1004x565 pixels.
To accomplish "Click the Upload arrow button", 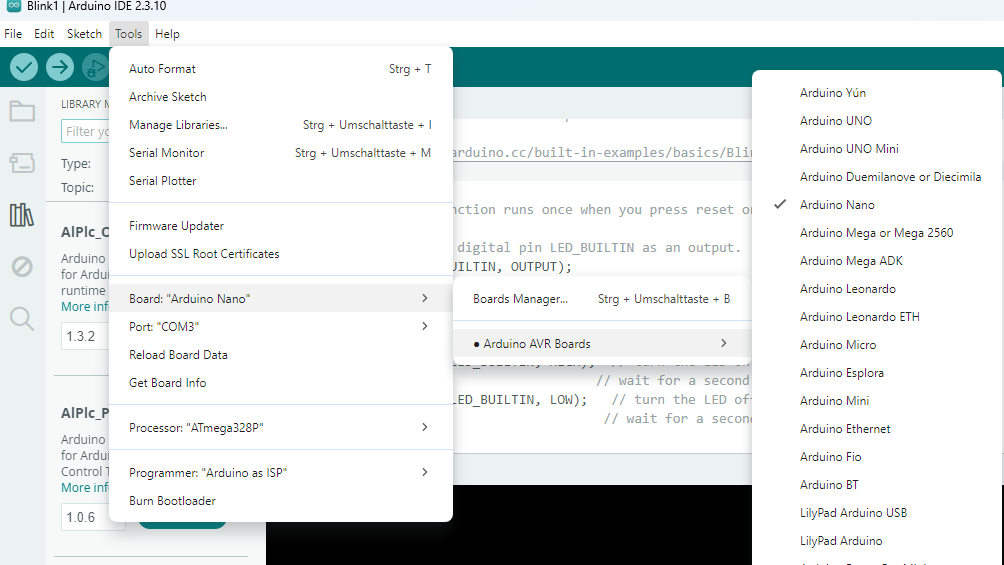I will pyautogui.click(x=60, y=67).
